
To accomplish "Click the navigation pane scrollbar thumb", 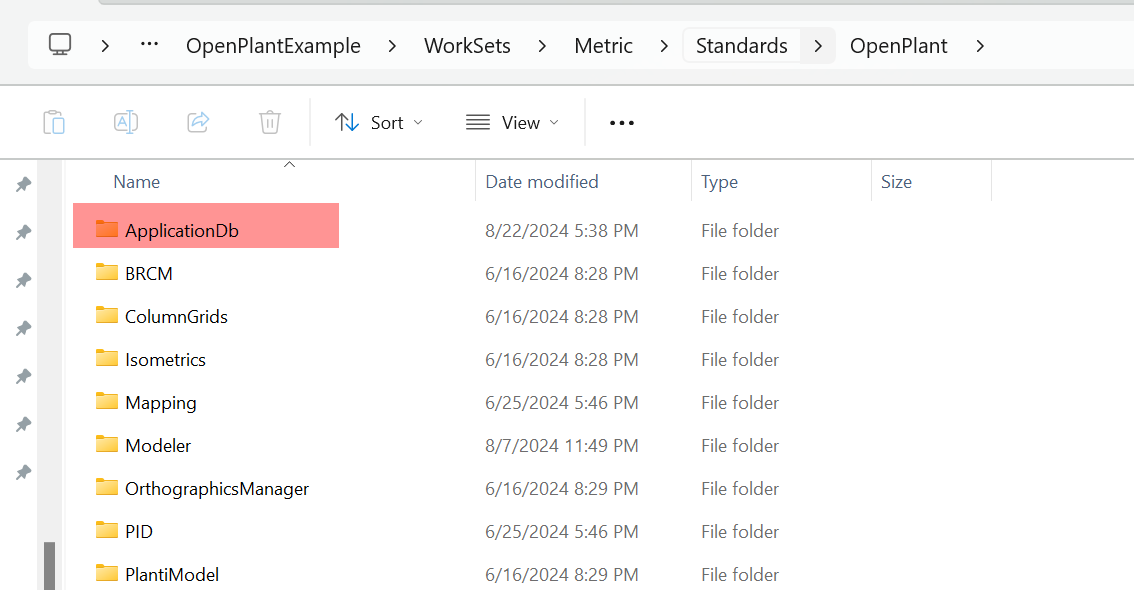I will coord(49,565).
